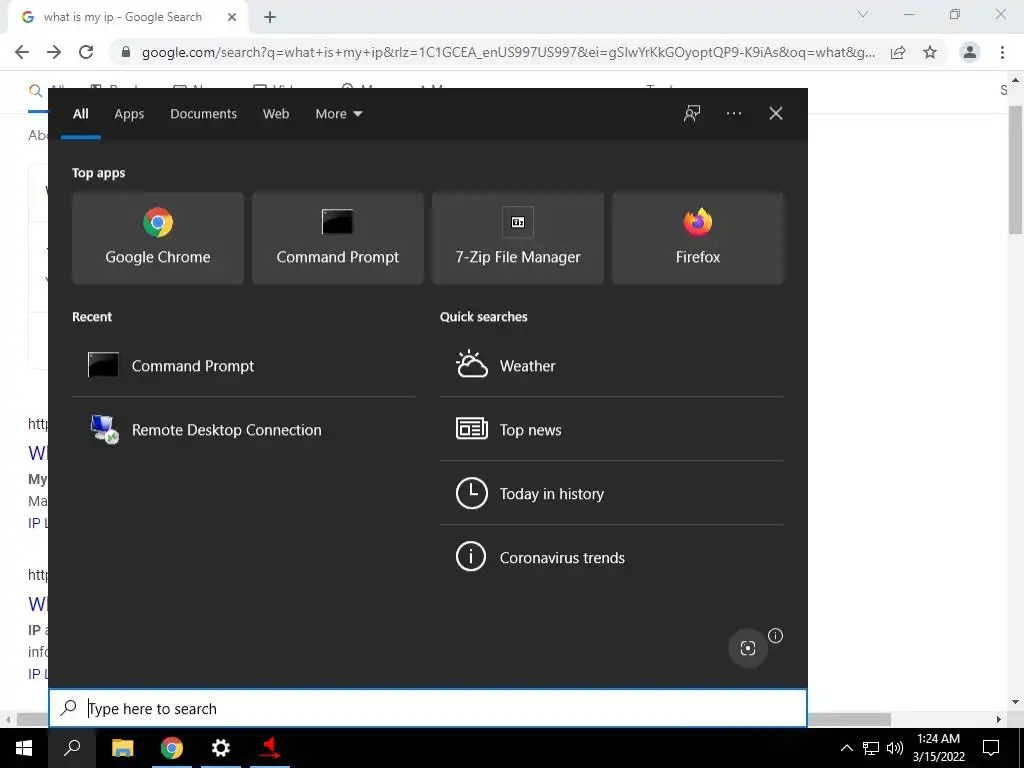Image resolution: width=1024 pixels, height=768 pixels.
Task: Launch Command Prompt from Top apps tile
Action: click(338, 238)
